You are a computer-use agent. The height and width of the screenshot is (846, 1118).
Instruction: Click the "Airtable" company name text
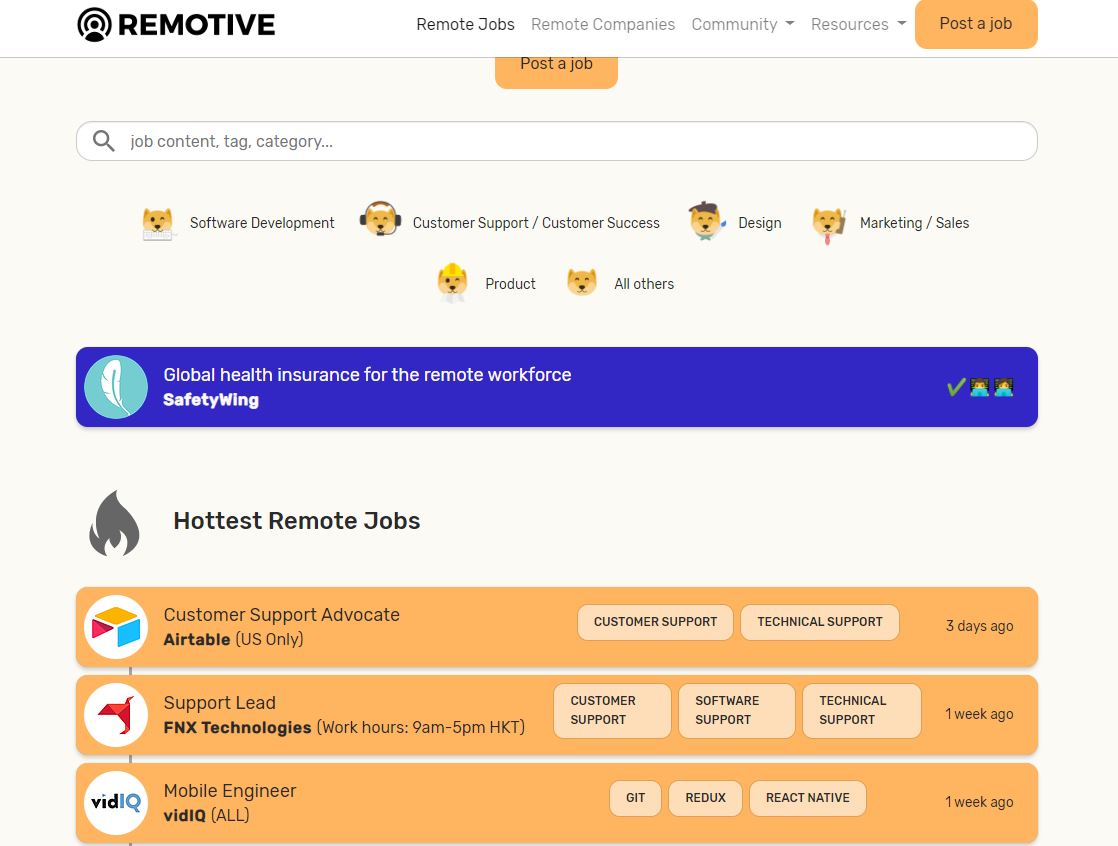pos(197,640)
